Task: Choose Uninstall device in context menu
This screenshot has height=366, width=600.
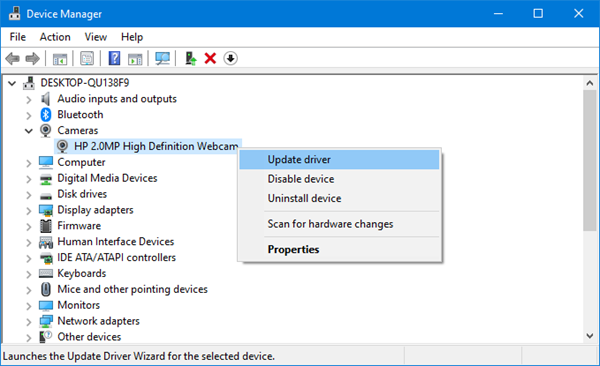Action: (x=339, y=198)
